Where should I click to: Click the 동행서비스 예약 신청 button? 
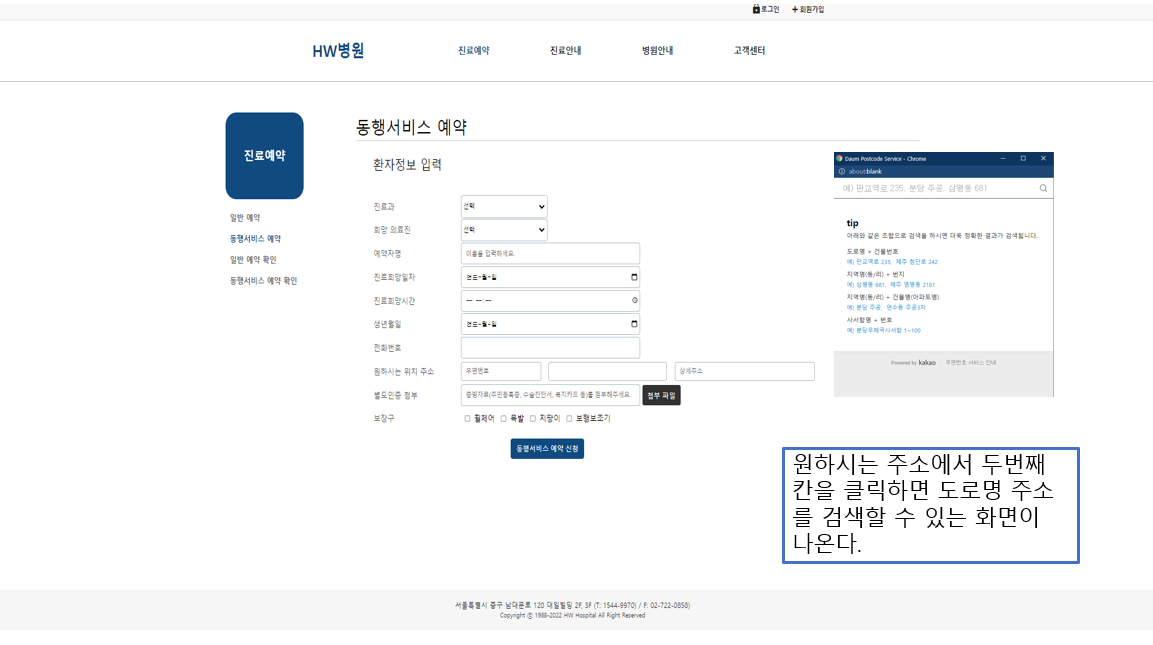coord(547,448)
